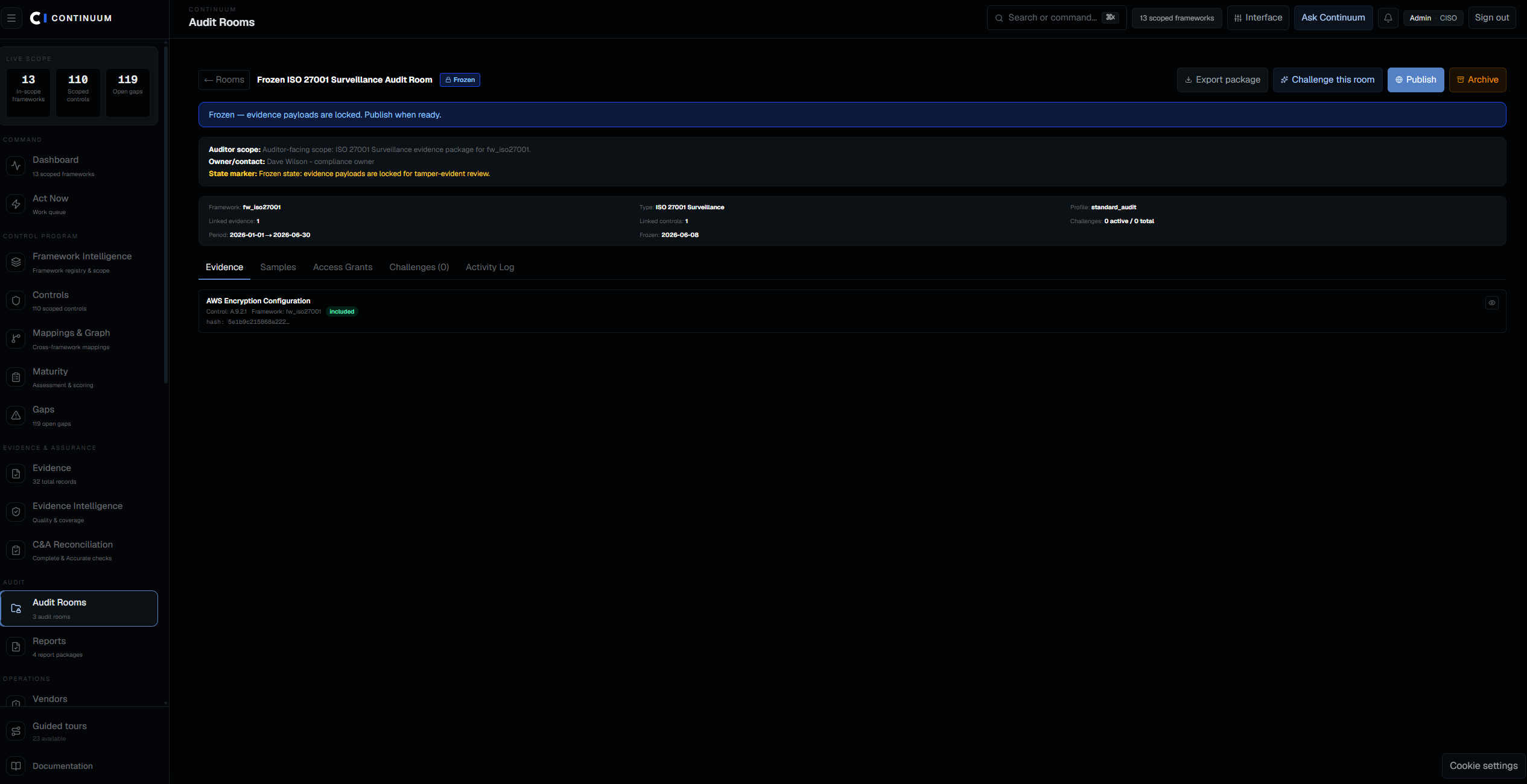Screen dimensions: 1527x784
Task: Click Framework Intelligence layers icon
Action: pyautogui.click(x=16, y=262)
